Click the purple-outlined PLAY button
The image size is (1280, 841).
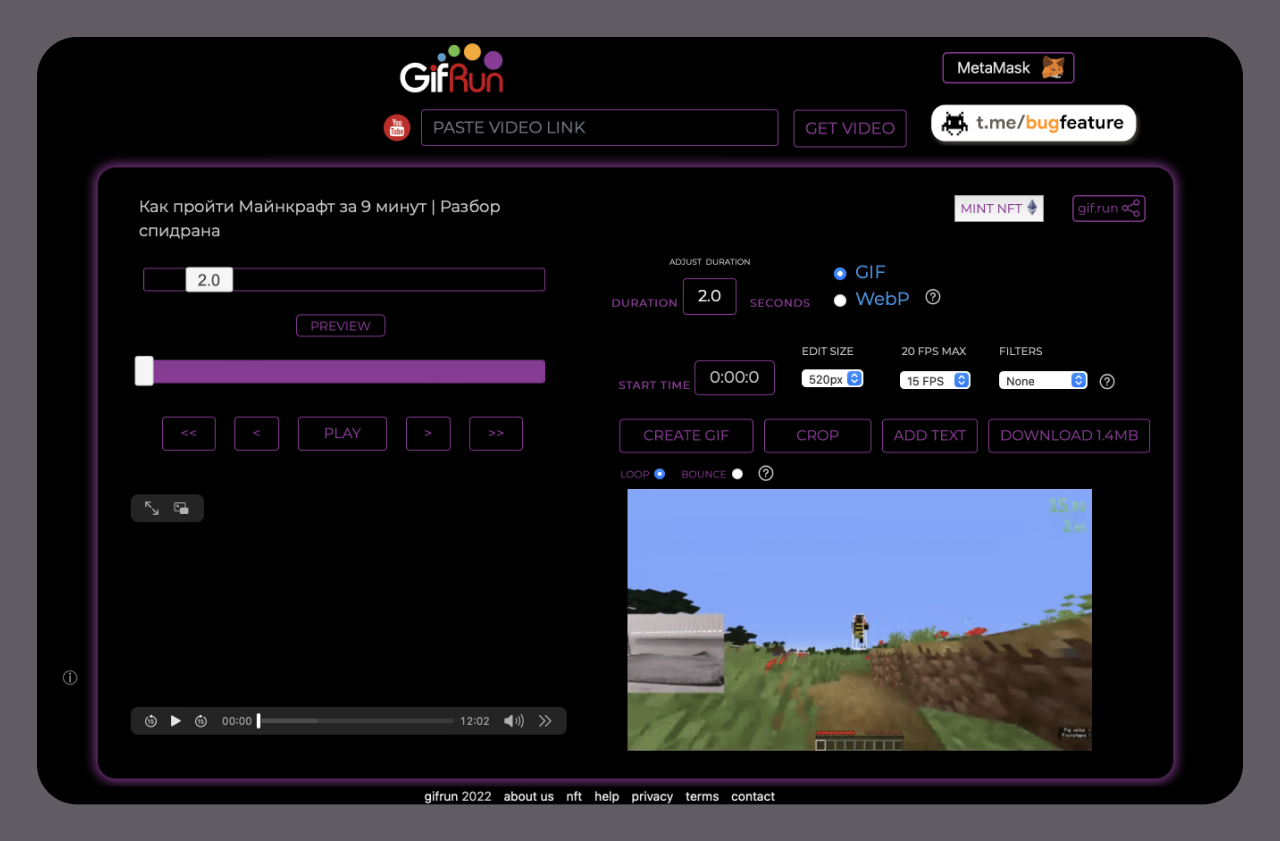click(342, 433)
